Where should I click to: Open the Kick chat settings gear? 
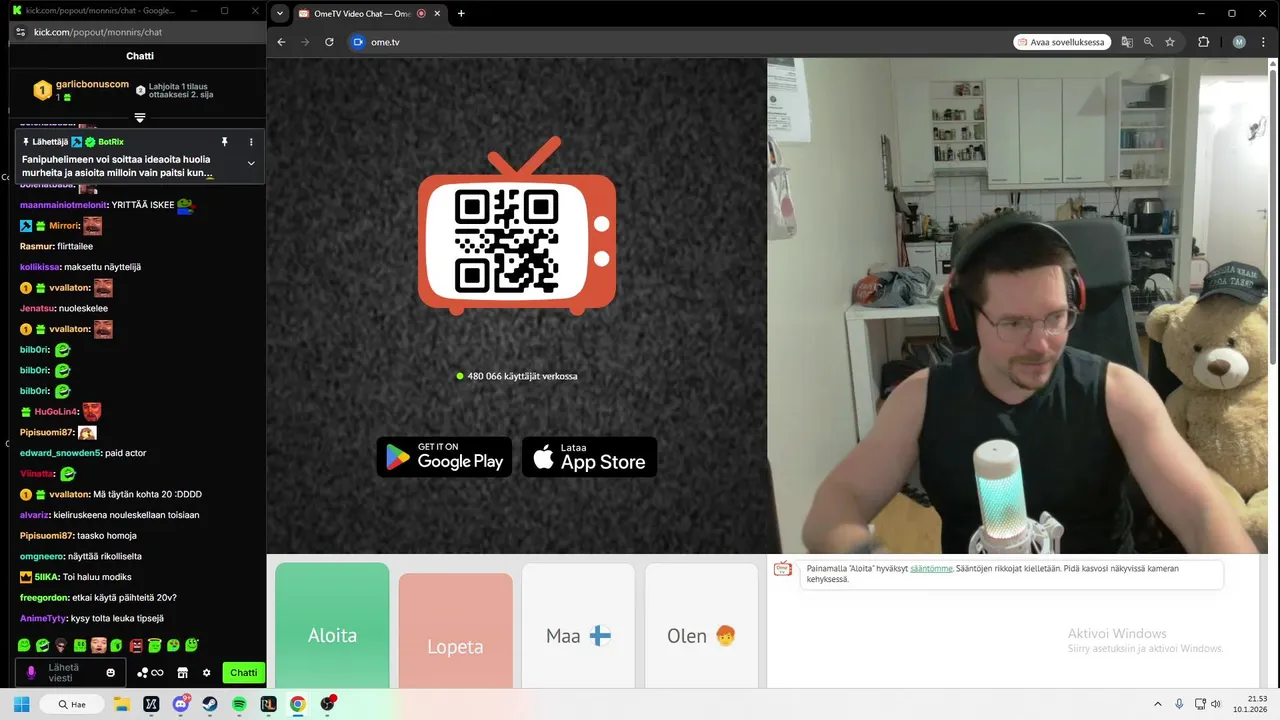pos(207,673)
